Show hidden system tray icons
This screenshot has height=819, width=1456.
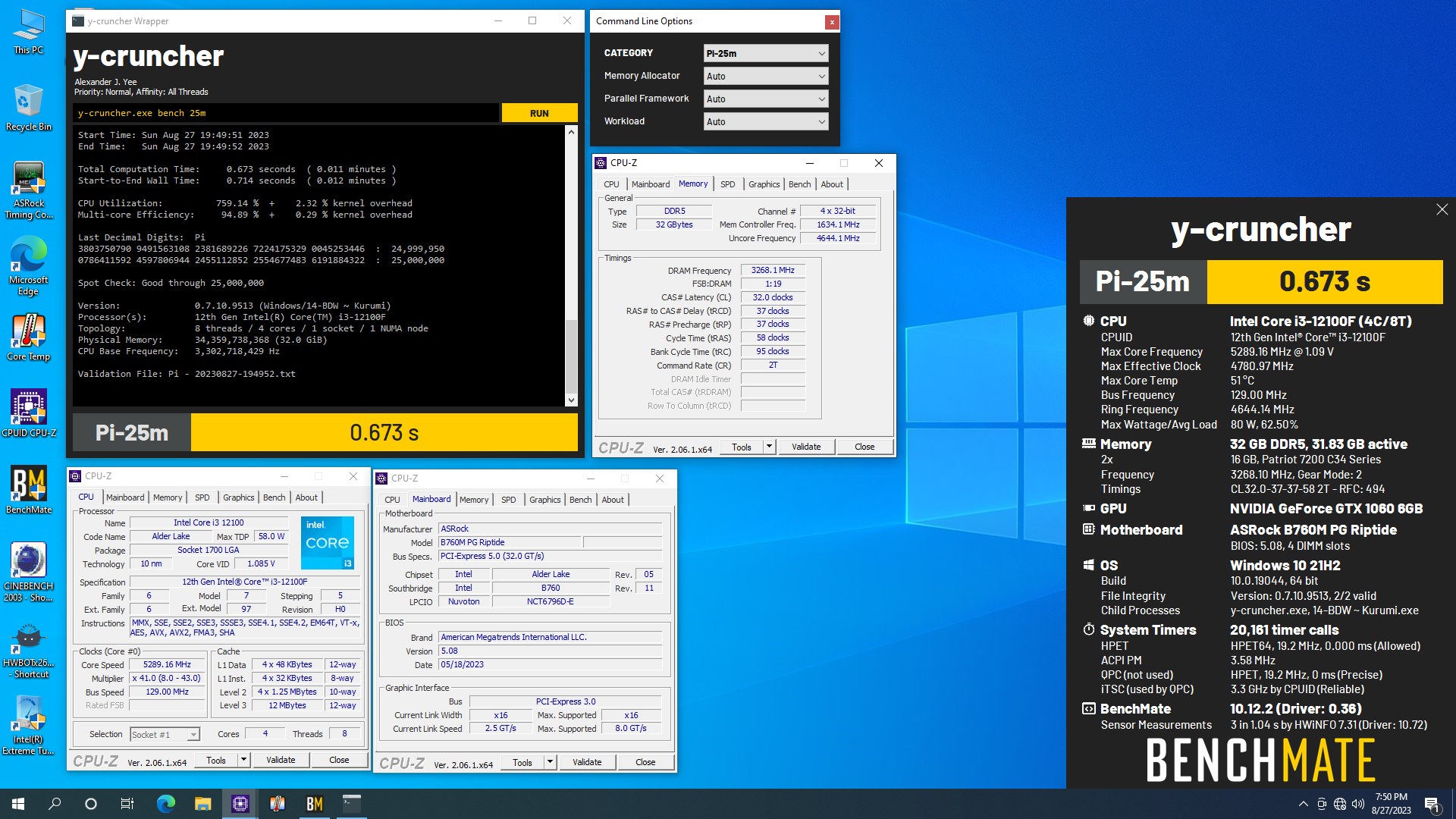point(1303,804)
